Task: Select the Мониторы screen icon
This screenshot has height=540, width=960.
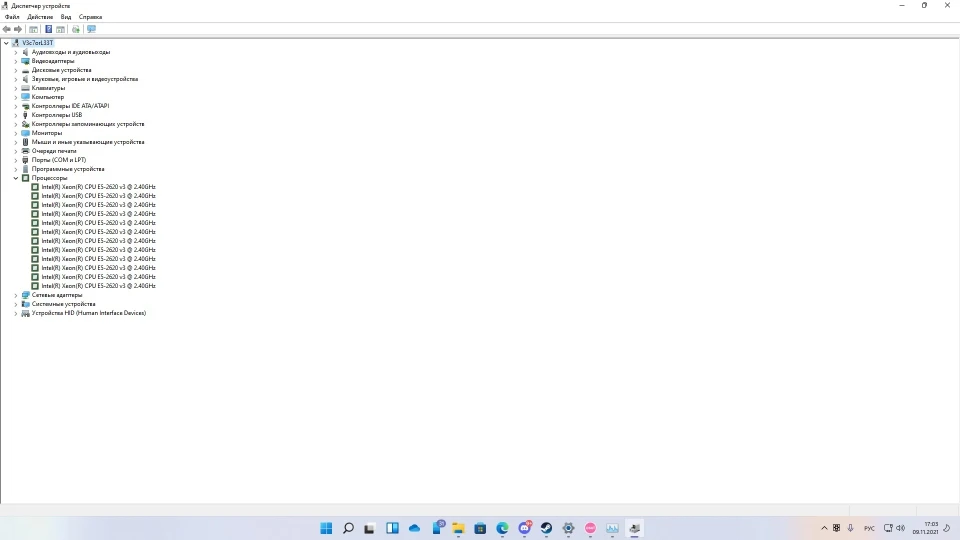Action: [x=25, y=133]
